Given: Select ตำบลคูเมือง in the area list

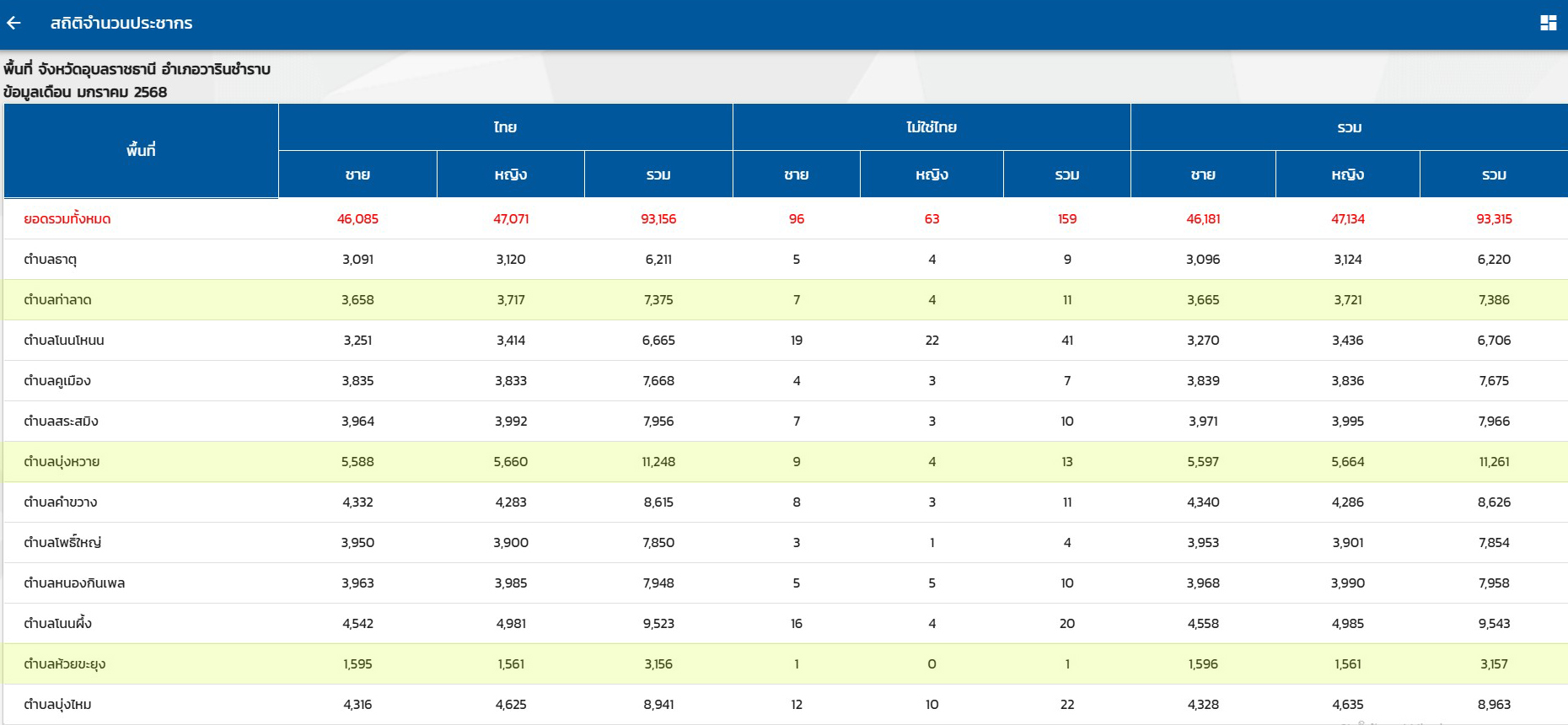Looking at the screenshot, I should click(x=57, y=381).
